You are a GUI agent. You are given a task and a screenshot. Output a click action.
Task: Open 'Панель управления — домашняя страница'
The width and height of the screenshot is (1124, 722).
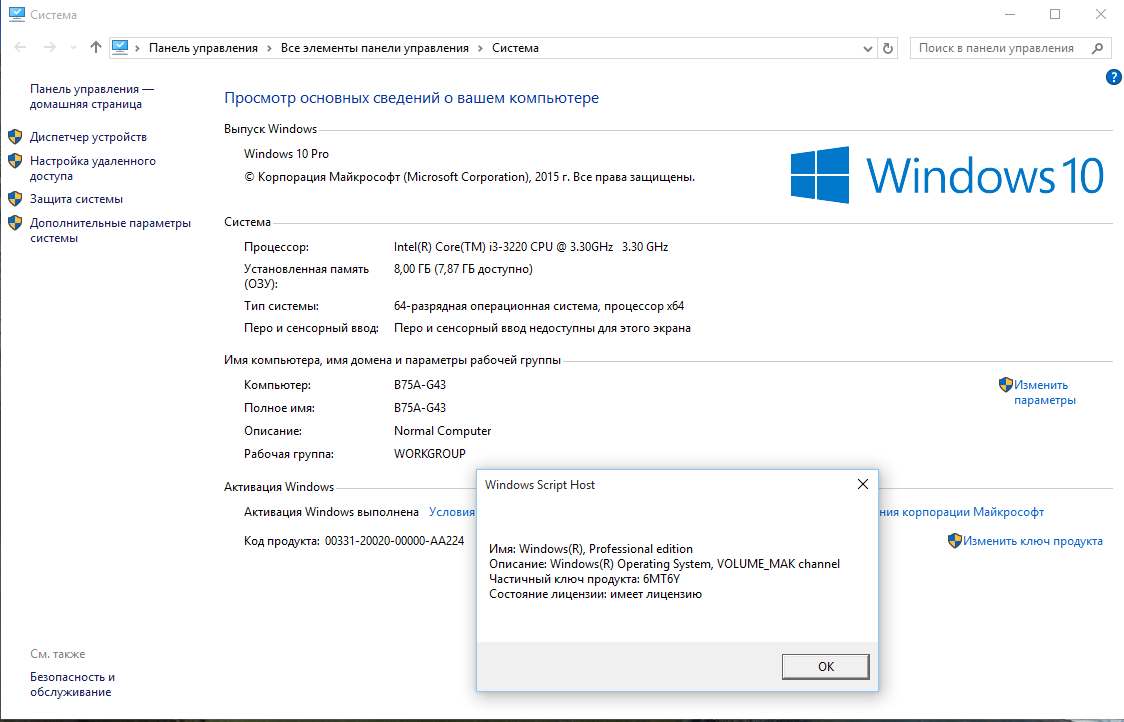[x=92, y=96]
